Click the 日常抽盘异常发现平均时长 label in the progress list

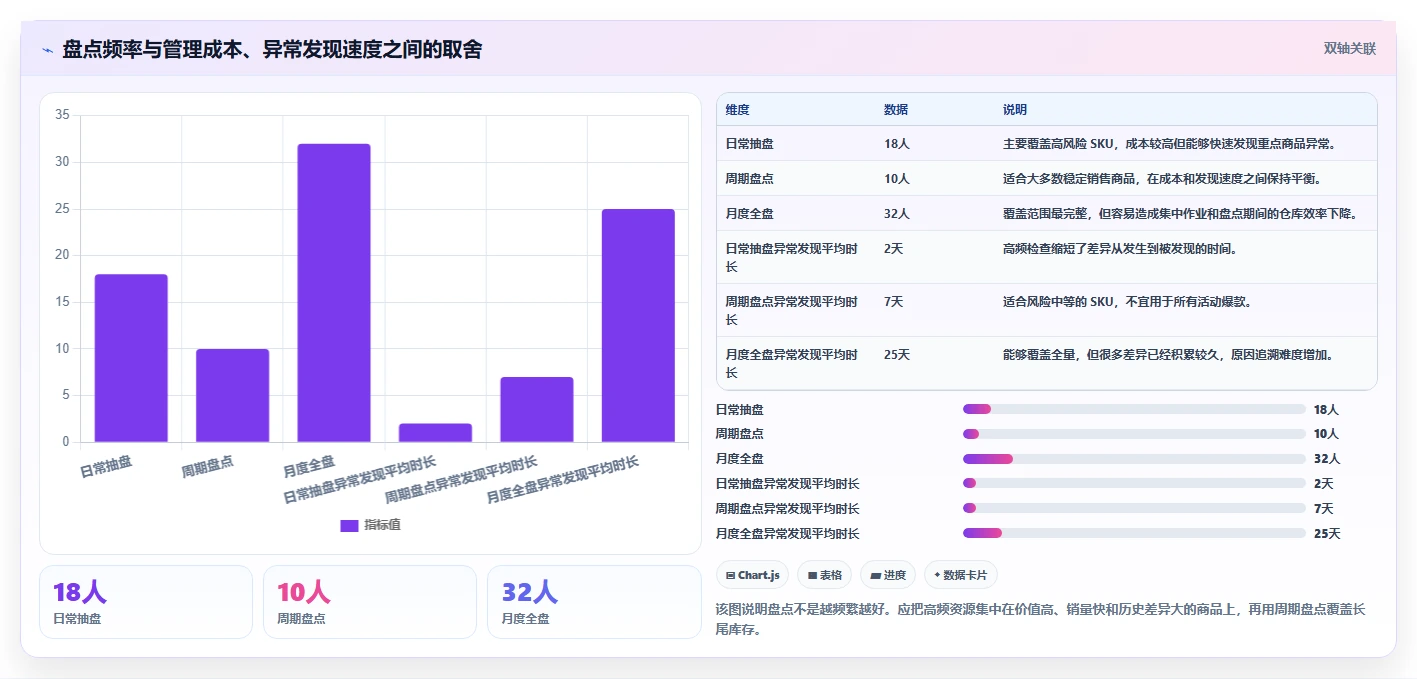787,484
